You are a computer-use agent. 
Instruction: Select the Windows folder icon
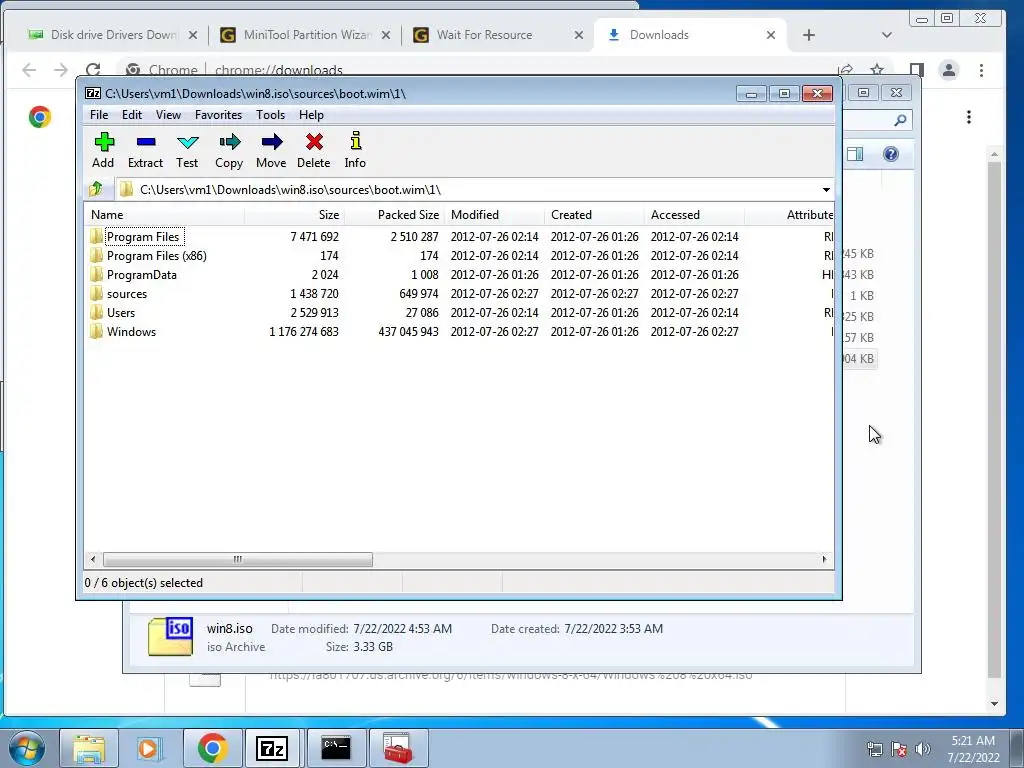pyautogui.click(x=97, y=331)
